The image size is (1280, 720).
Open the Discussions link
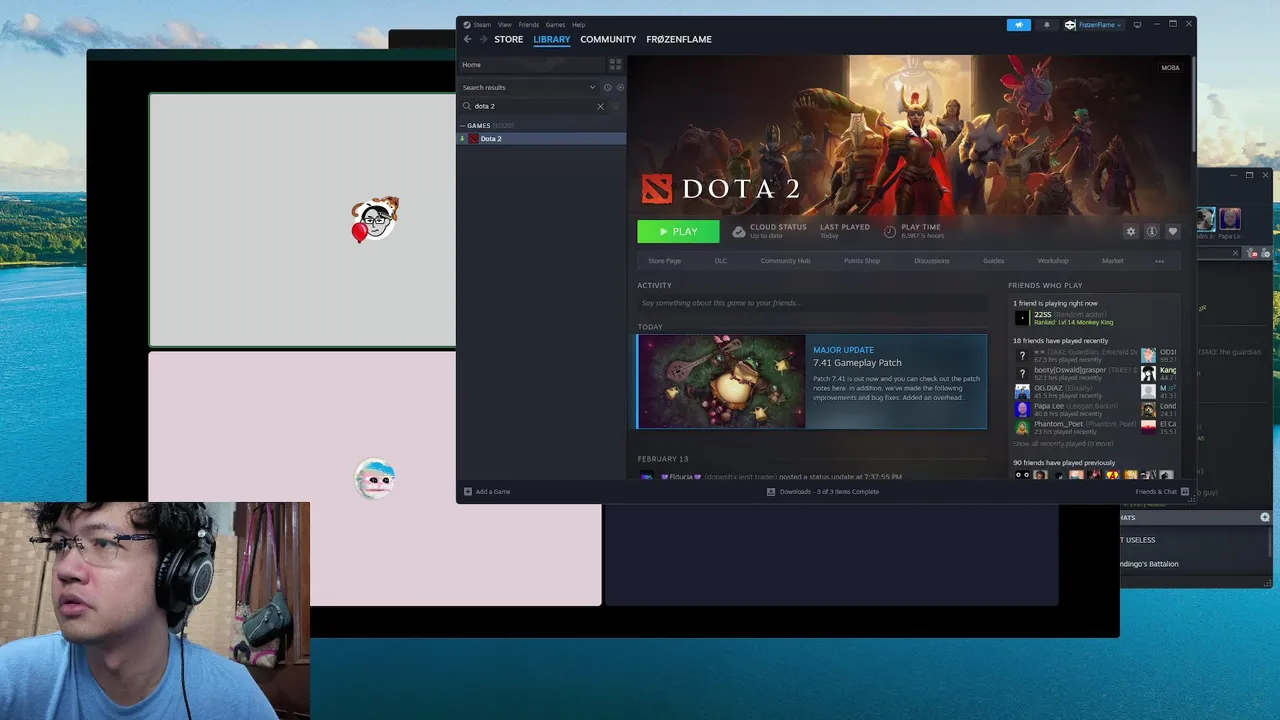[x=931, y=261]
